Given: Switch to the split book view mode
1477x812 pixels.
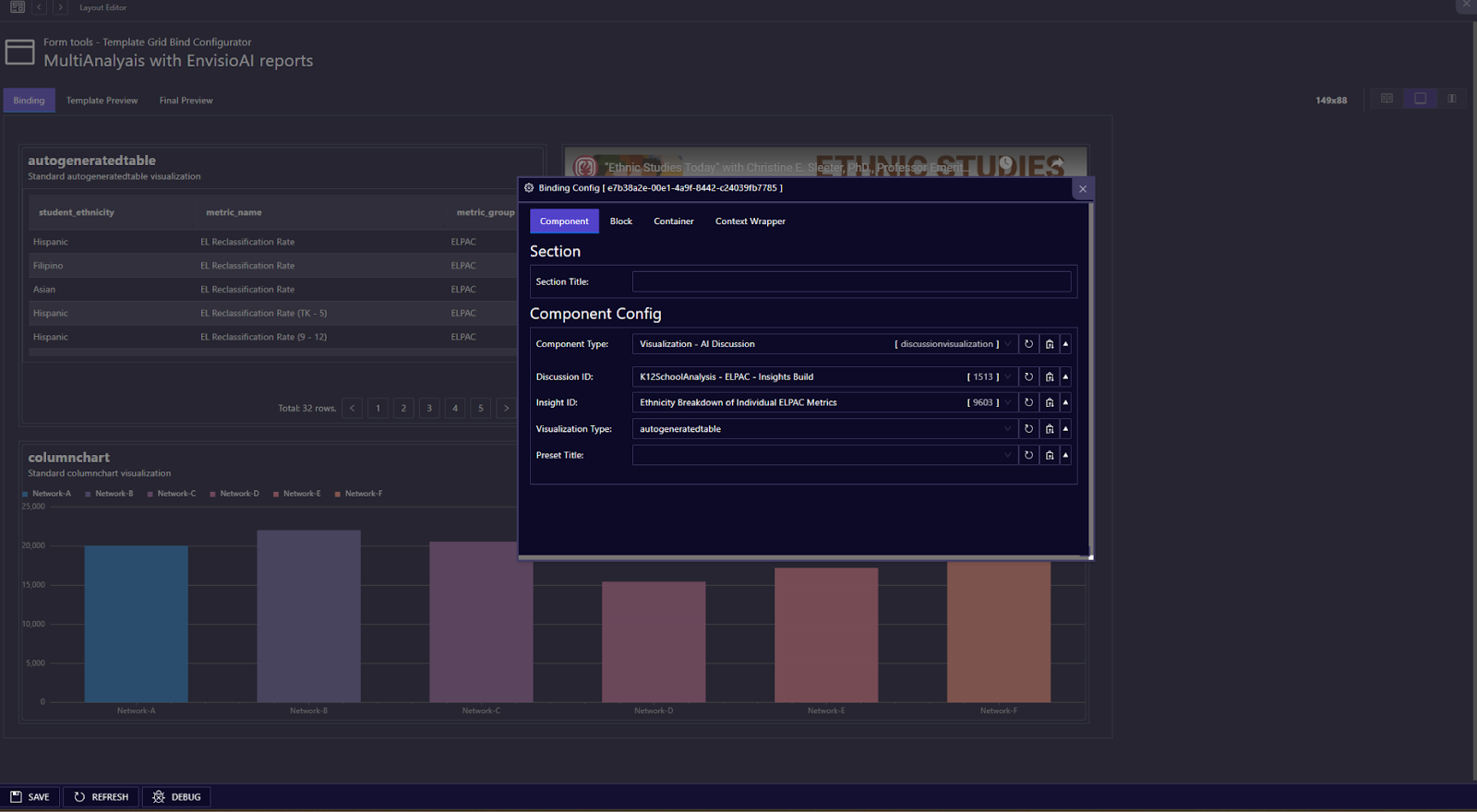Looking at the screenshot, I should point(1387,99).
